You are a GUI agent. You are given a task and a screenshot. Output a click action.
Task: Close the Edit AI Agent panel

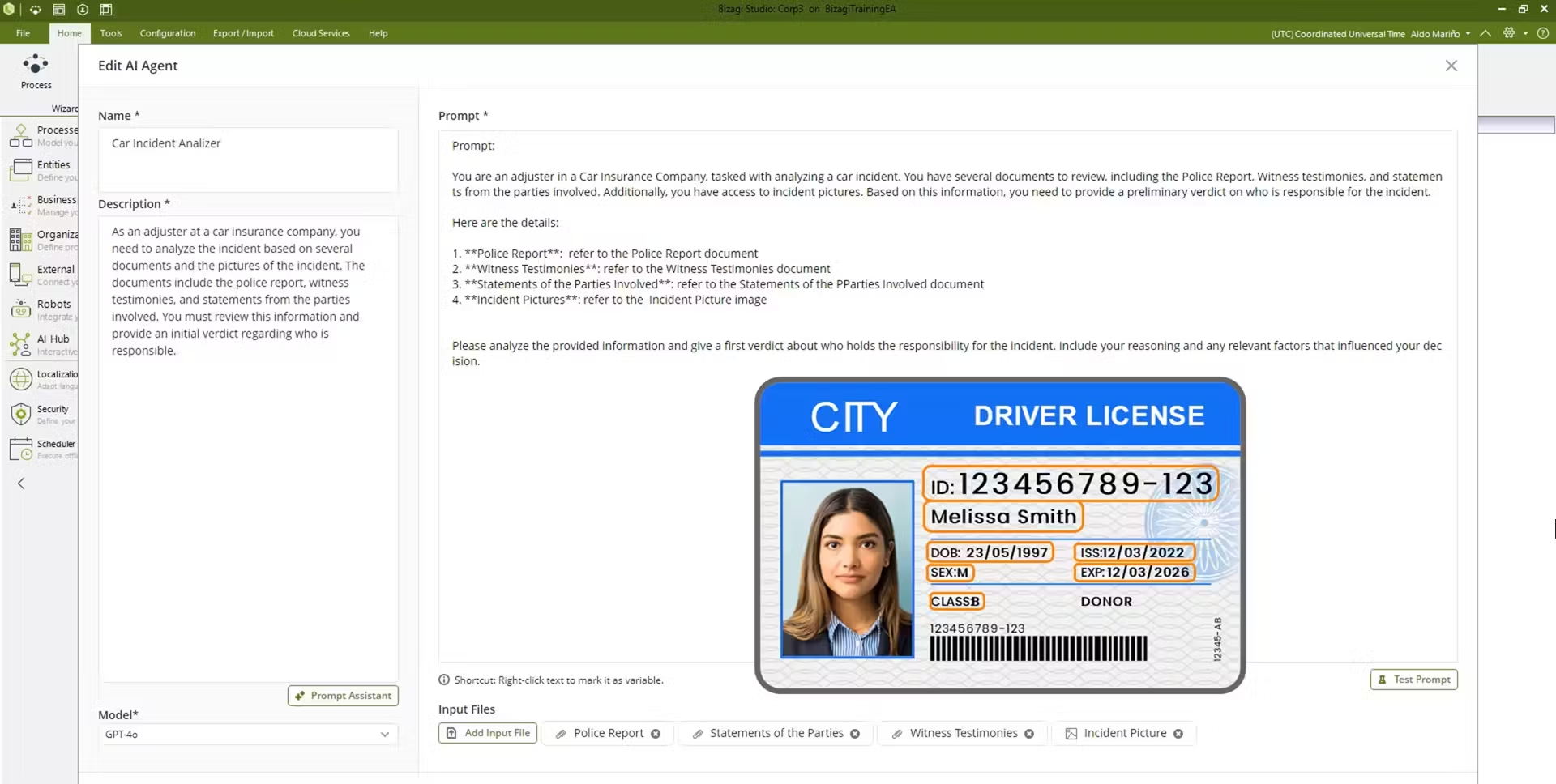[1451, 66]
